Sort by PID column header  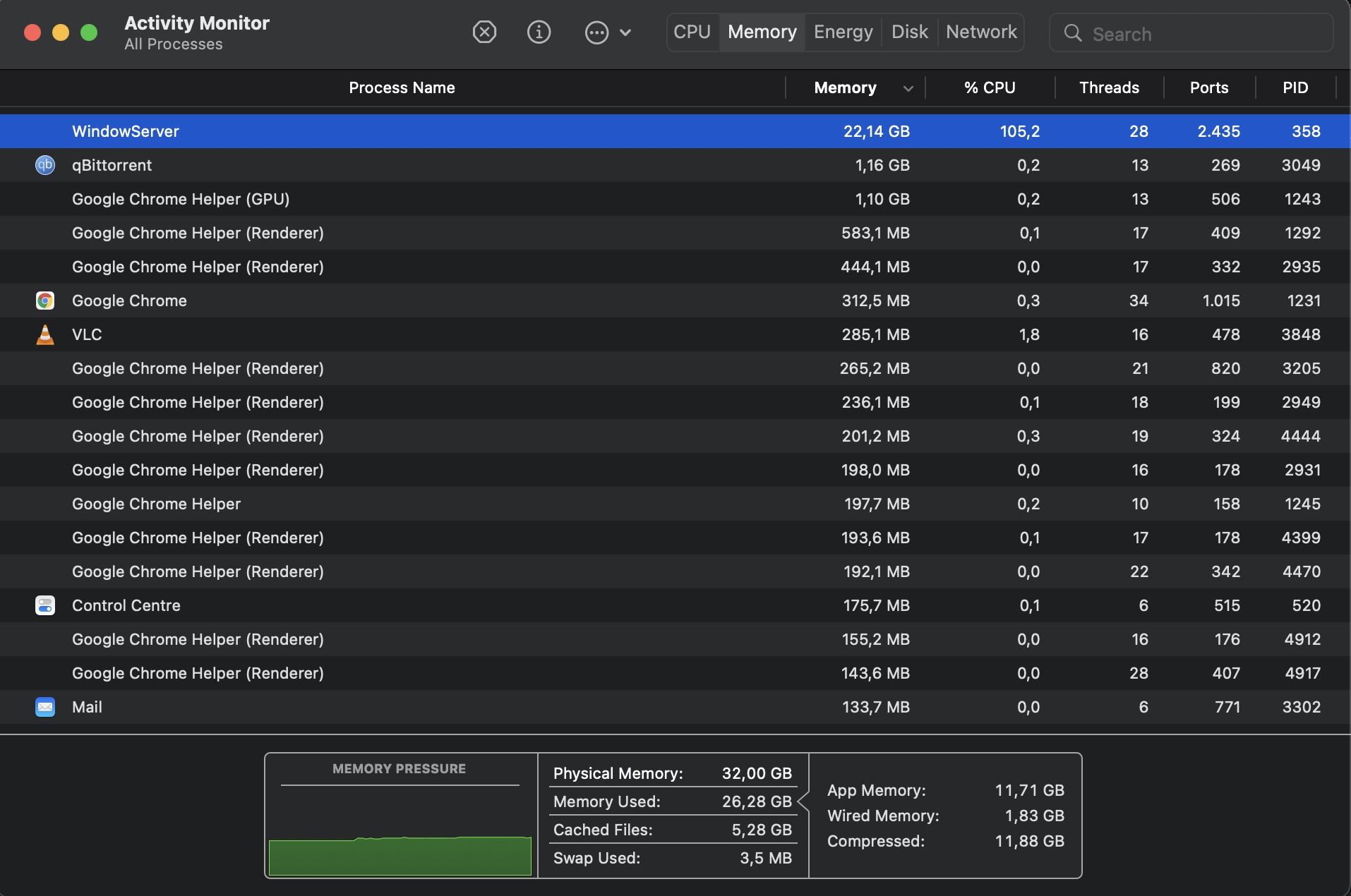click(1295, 87)
